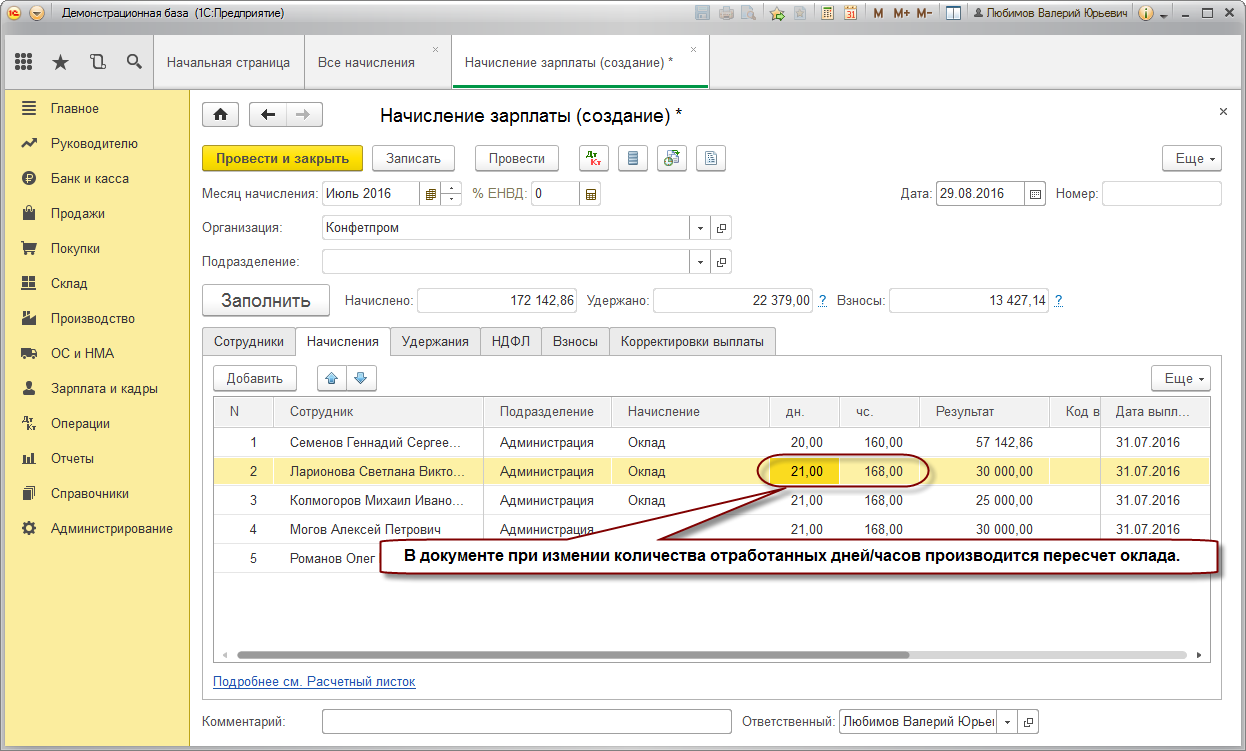Screen dimensions: 1246x751
Task: Move row up with blue arrow
Action: point(332,378)
